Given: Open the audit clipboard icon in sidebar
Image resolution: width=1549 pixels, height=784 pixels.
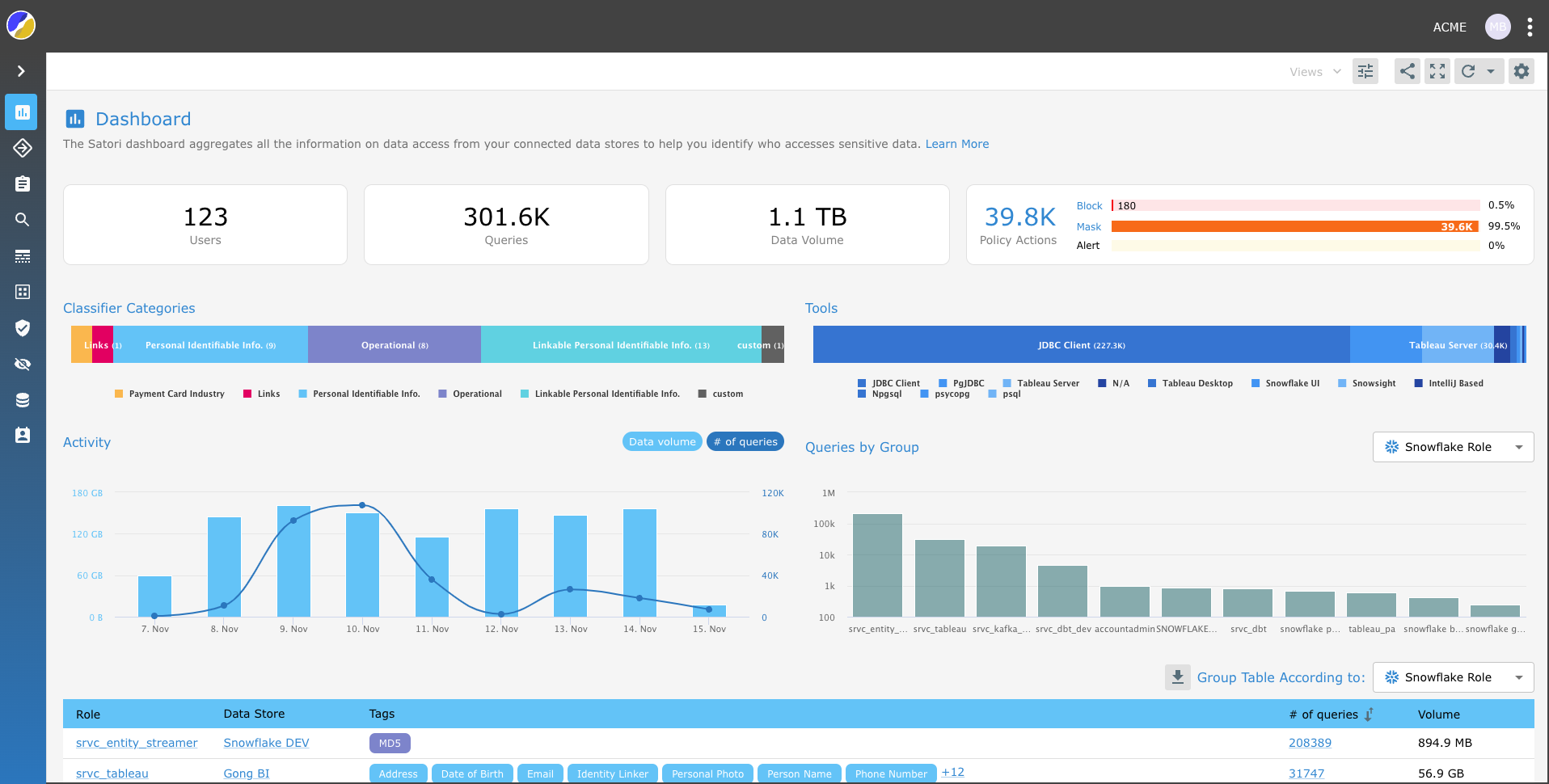Looking at the screenshot, I should click(21, 183).
